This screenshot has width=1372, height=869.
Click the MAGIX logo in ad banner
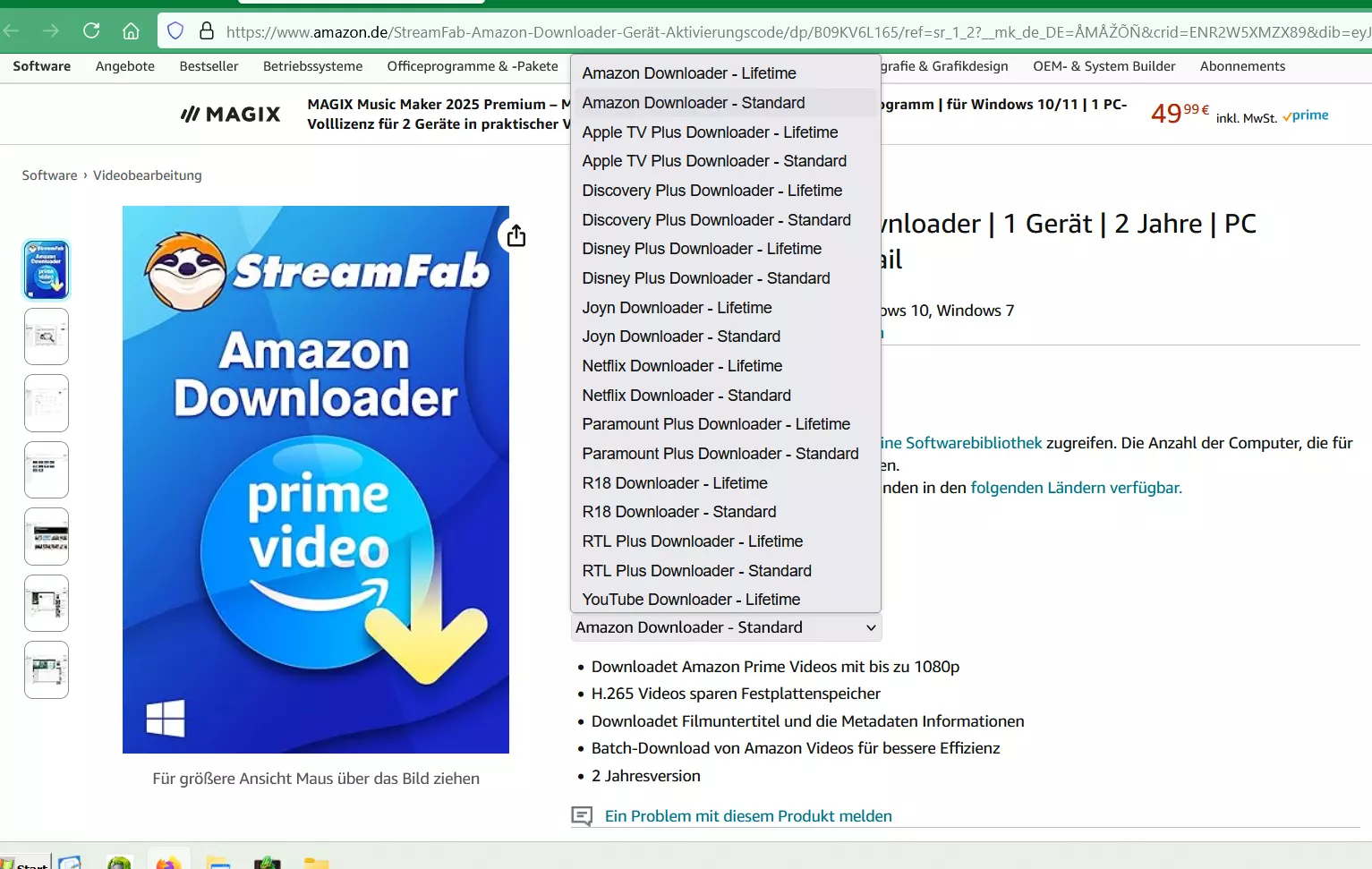click(x=231, y=115)
